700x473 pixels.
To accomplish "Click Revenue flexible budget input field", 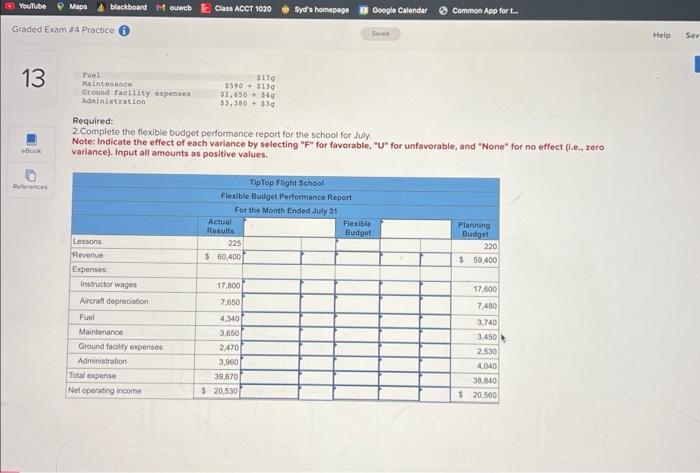I will [357, 258].
